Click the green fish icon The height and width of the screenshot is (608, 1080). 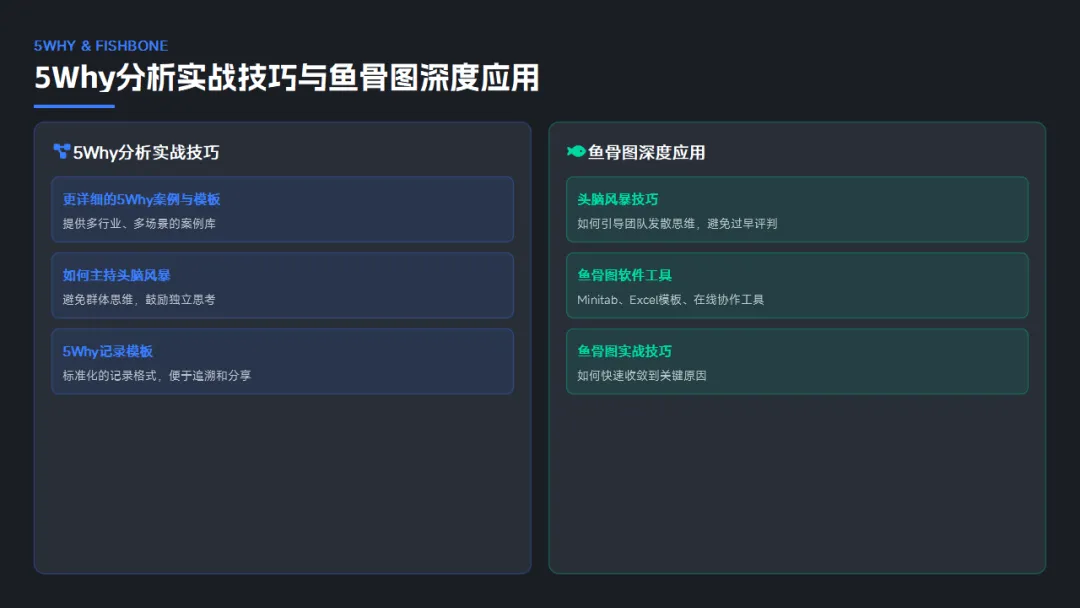click(576, 152)
